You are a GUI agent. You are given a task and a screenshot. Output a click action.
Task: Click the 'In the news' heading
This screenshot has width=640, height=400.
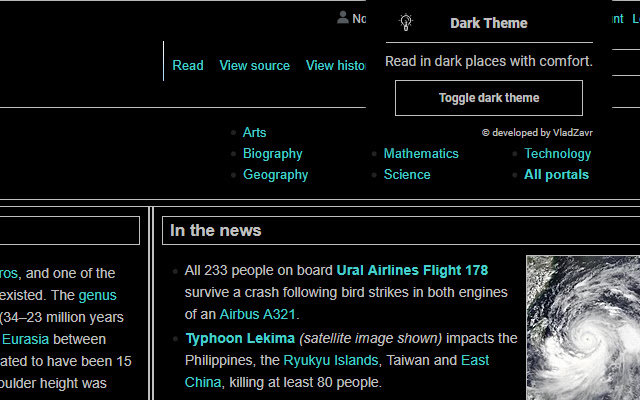point(216,230)
